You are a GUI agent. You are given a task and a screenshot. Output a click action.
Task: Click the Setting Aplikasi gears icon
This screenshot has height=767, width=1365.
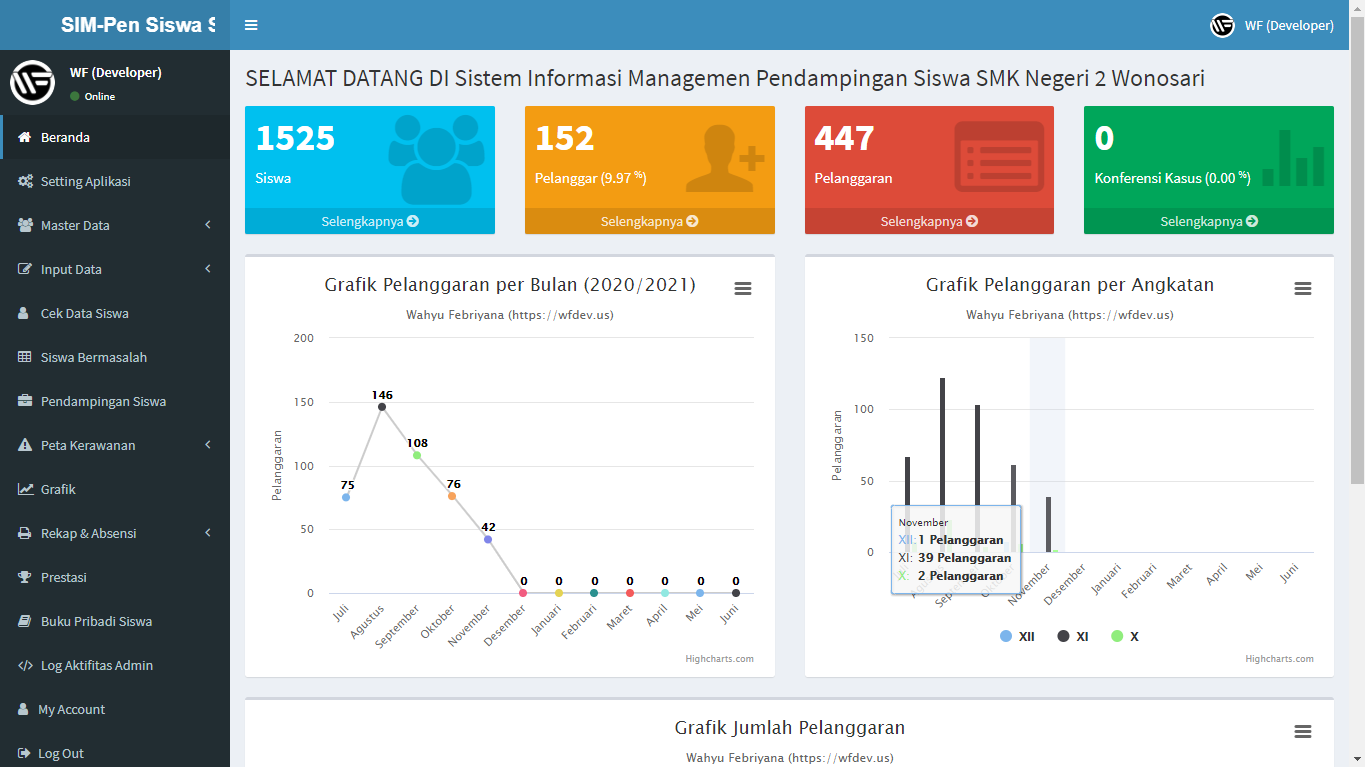25,182
